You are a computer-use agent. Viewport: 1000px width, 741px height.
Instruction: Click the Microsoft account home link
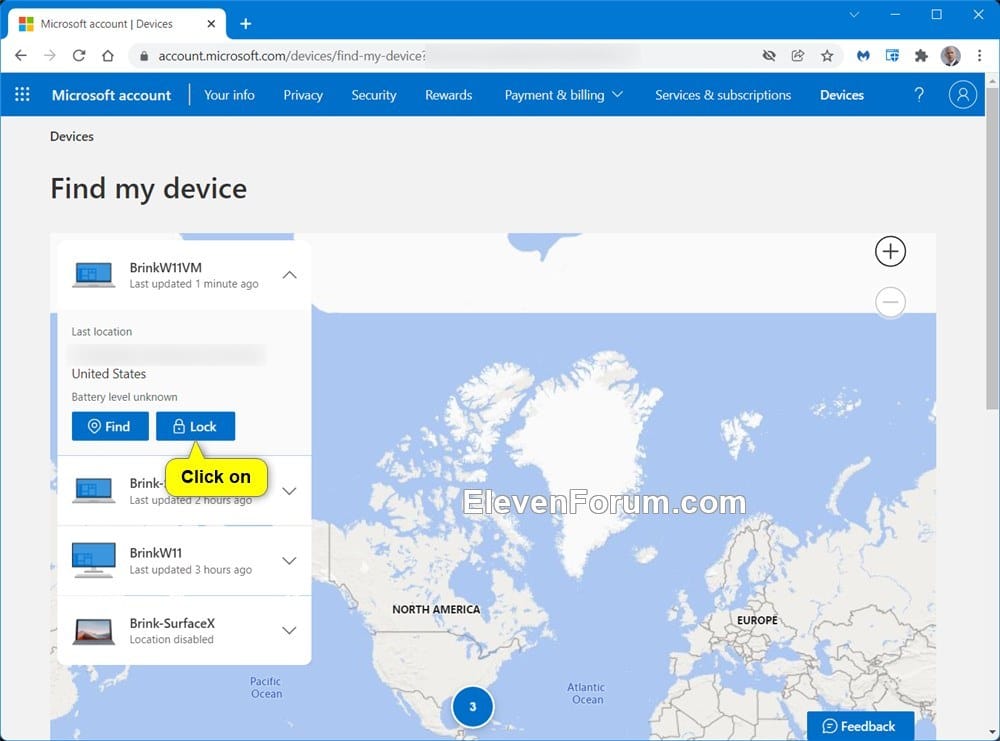pos(112,95)
